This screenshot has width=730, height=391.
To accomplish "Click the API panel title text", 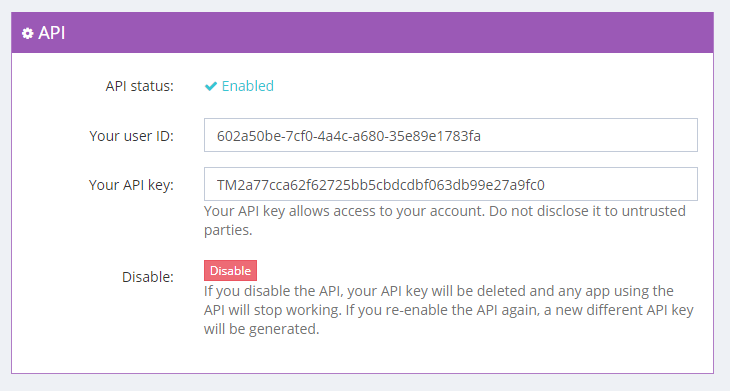I will [x=52, y=33].
